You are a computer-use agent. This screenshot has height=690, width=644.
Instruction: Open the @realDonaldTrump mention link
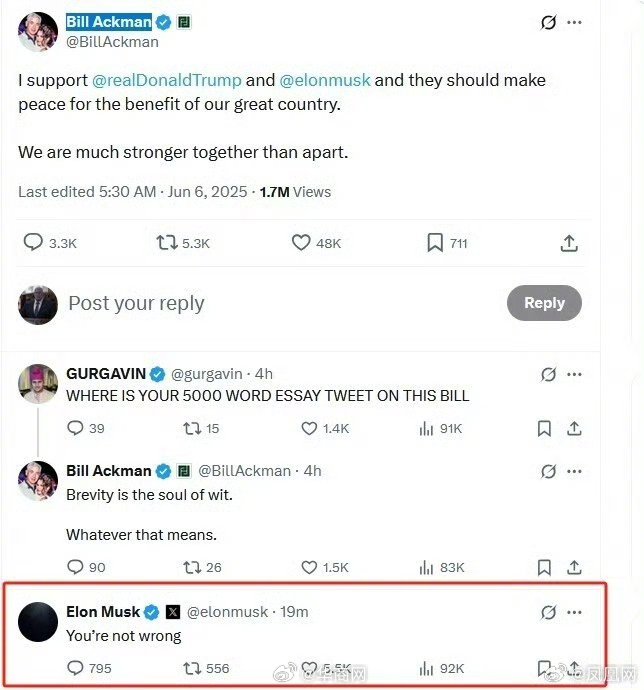click(166, 80)
